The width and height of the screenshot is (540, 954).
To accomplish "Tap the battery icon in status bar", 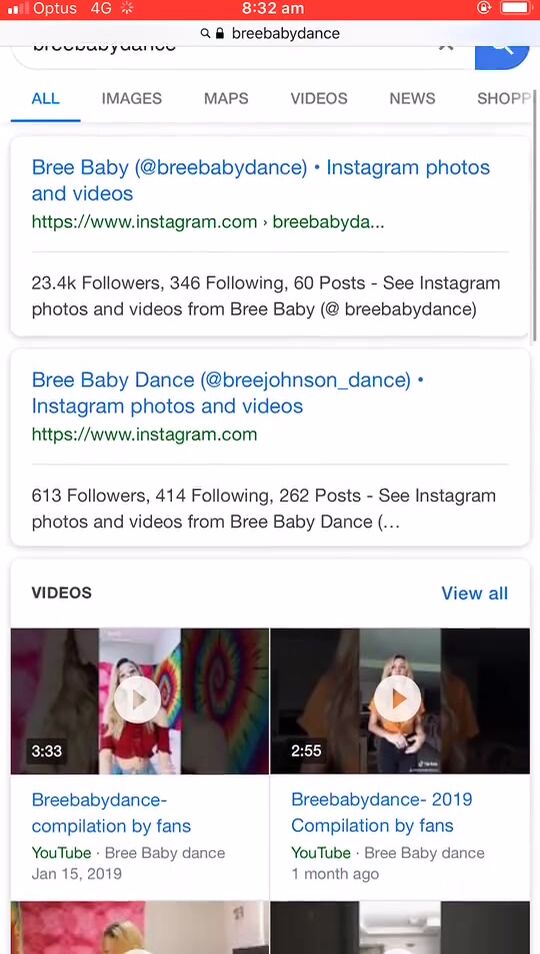I will tap(516, 9).
